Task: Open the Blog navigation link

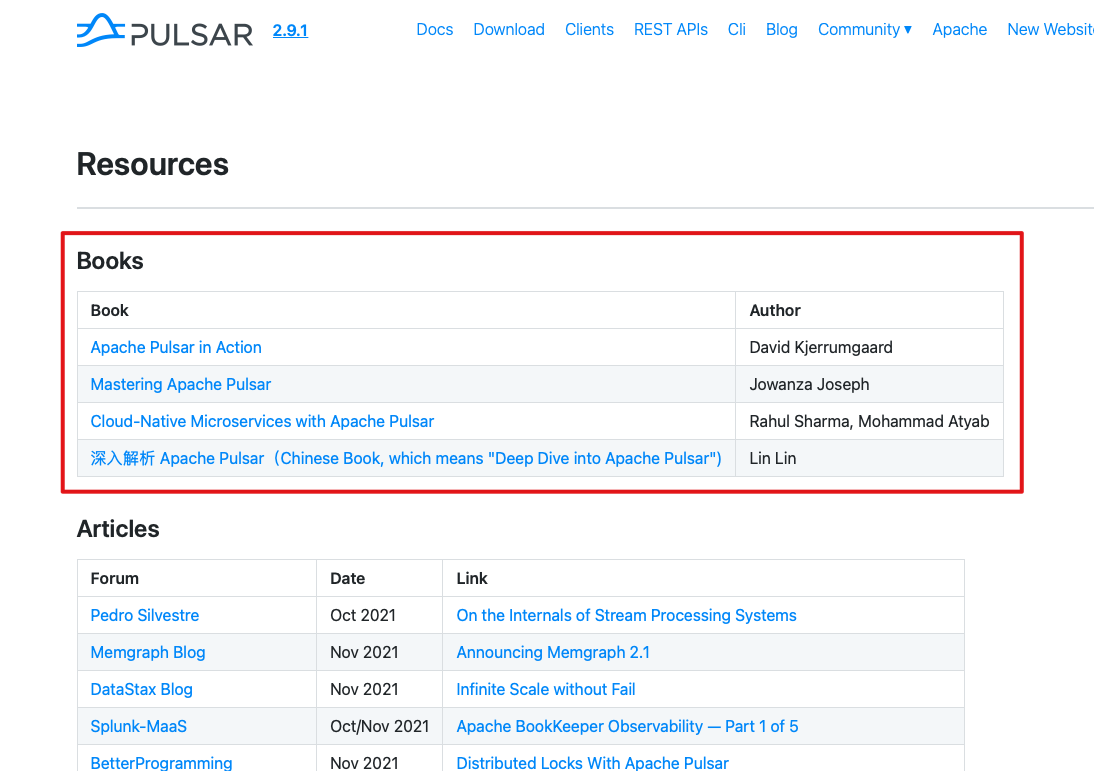Action: tap(781, 29)
